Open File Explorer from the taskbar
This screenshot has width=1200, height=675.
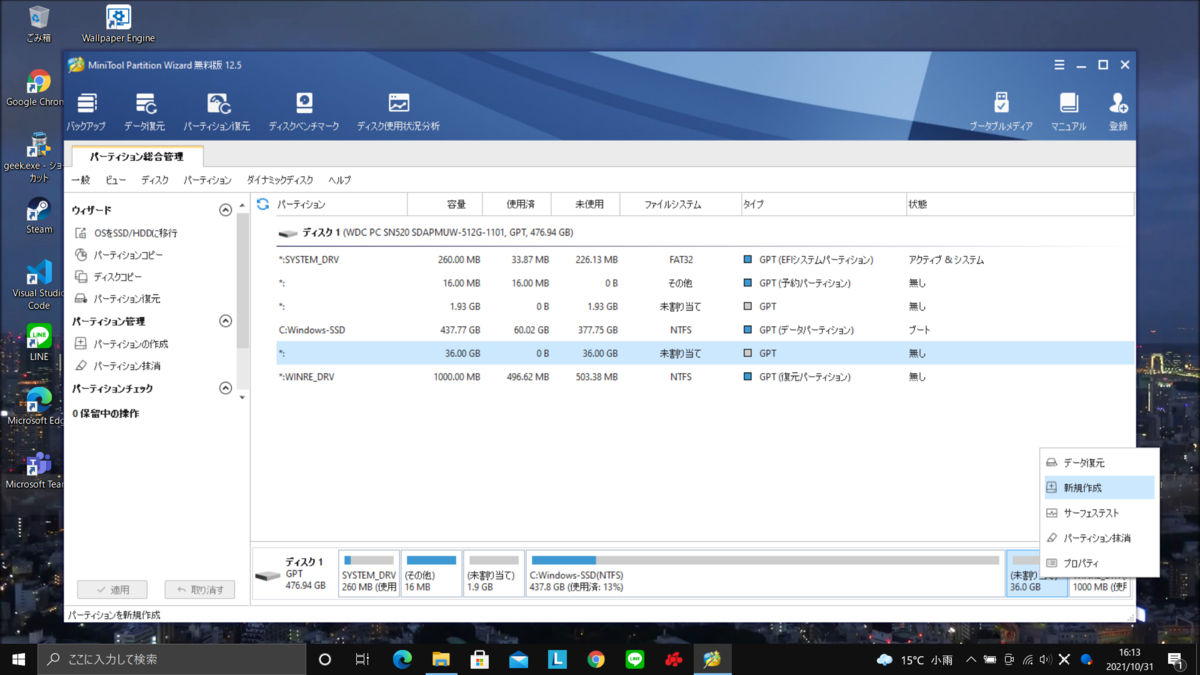(441, 659)
